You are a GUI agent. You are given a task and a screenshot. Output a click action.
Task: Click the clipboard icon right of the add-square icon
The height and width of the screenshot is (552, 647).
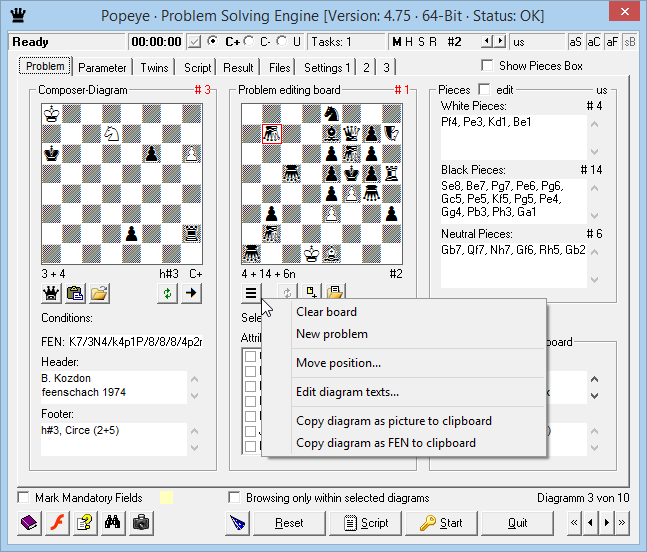pyautogui.click(x=335, y=292)
